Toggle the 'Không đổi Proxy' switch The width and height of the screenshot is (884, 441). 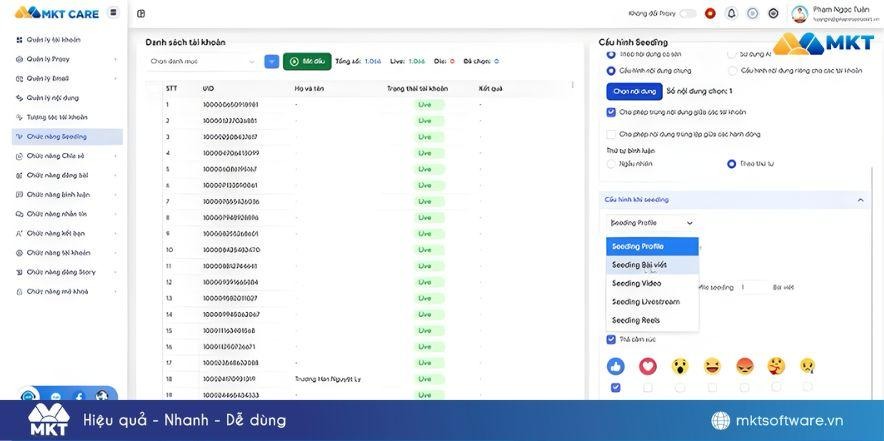[x=688, y=14]
